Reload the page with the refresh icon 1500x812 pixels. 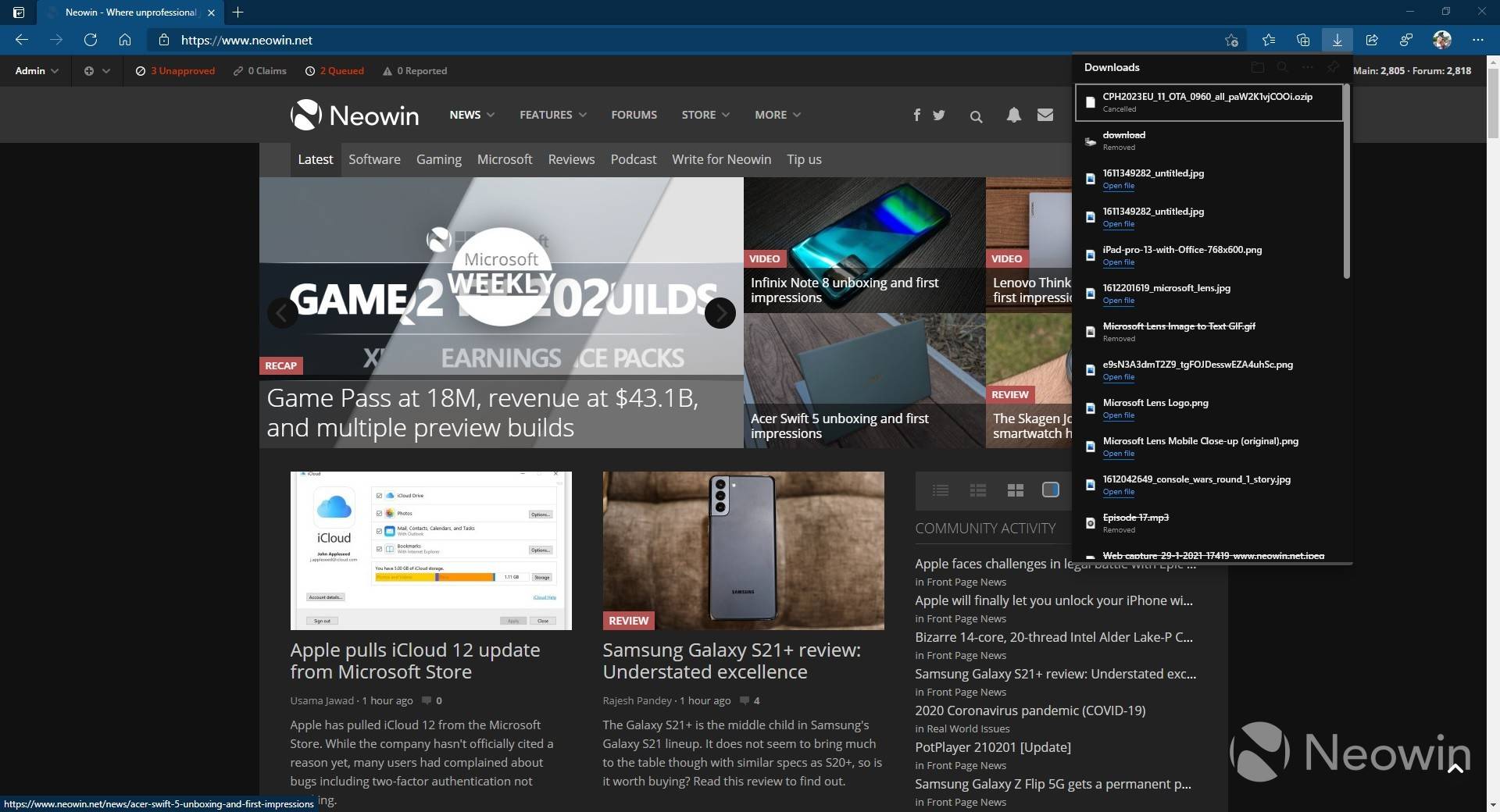[91, 40]
